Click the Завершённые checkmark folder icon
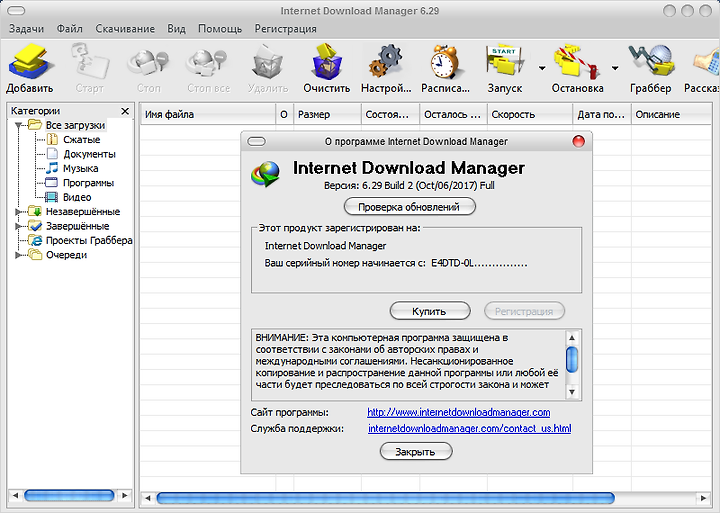 click(35, 226)
